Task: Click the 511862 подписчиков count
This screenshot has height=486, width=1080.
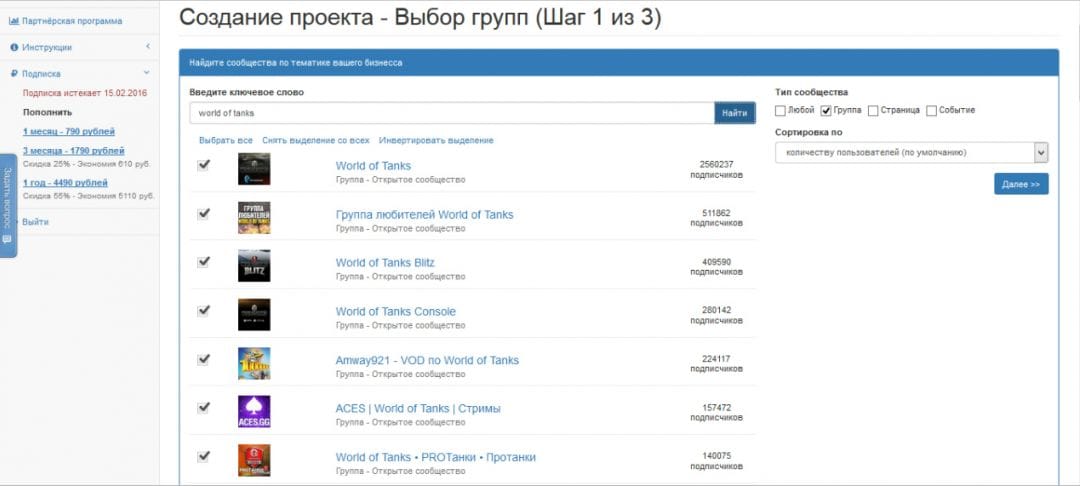Action: 716,218
